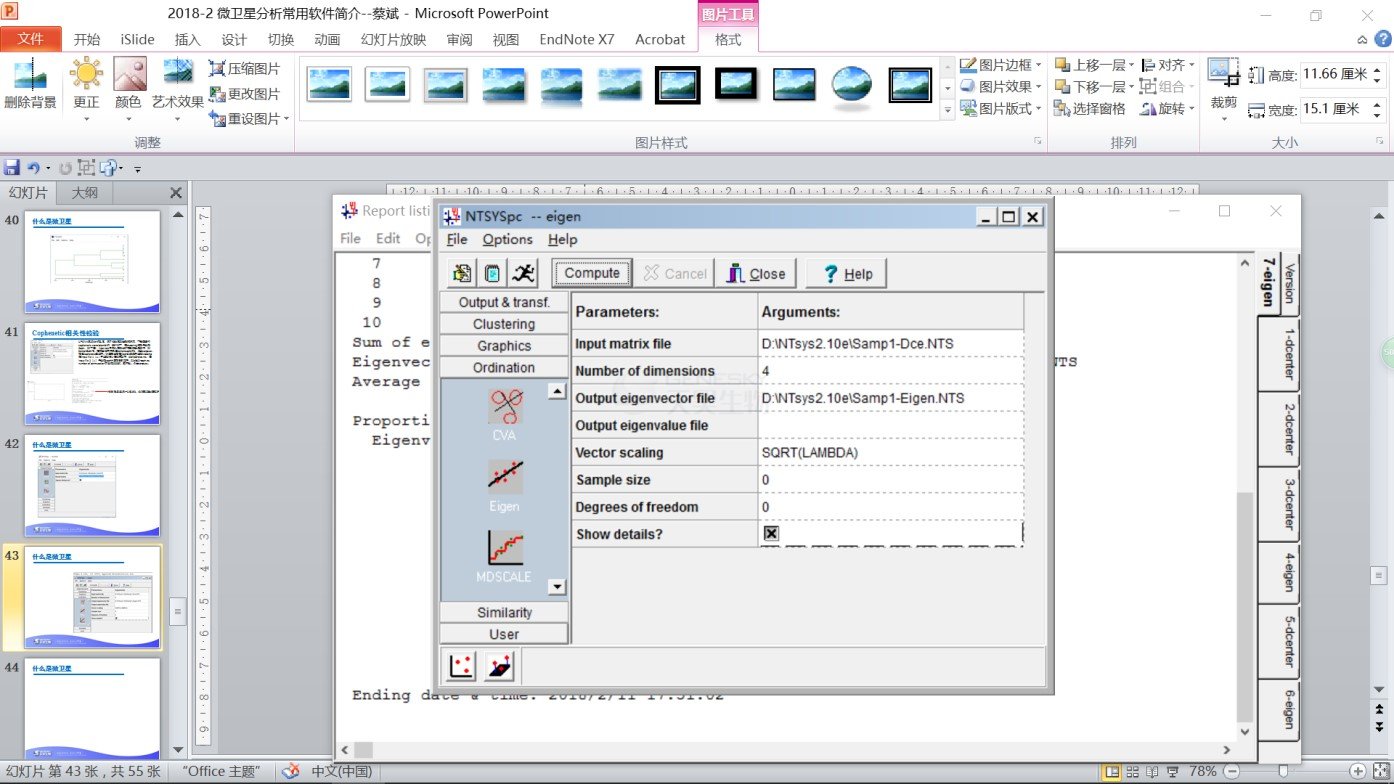Open the Color (颜色) picture tool
1394x784 pixels.
point(129,88)
